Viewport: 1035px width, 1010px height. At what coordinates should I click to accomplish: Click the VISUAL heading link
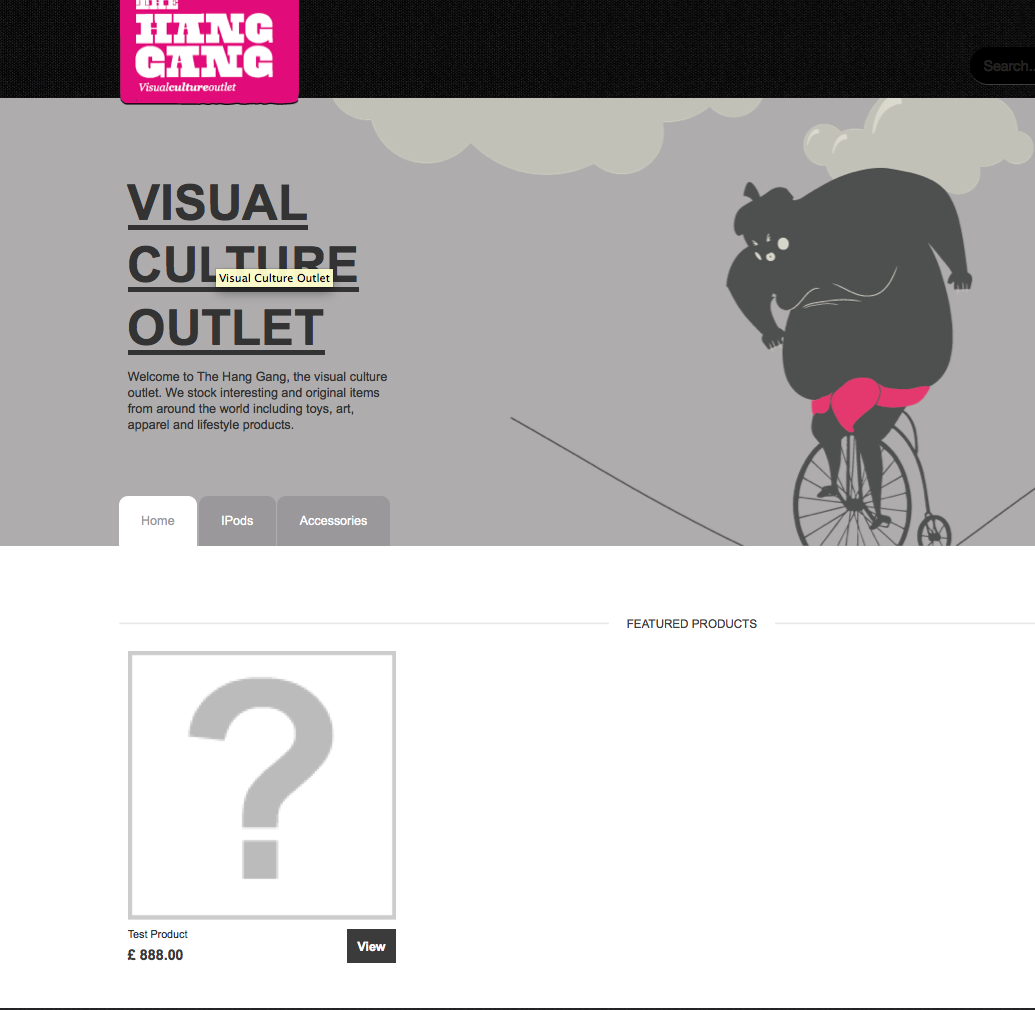tap(217, 203)
